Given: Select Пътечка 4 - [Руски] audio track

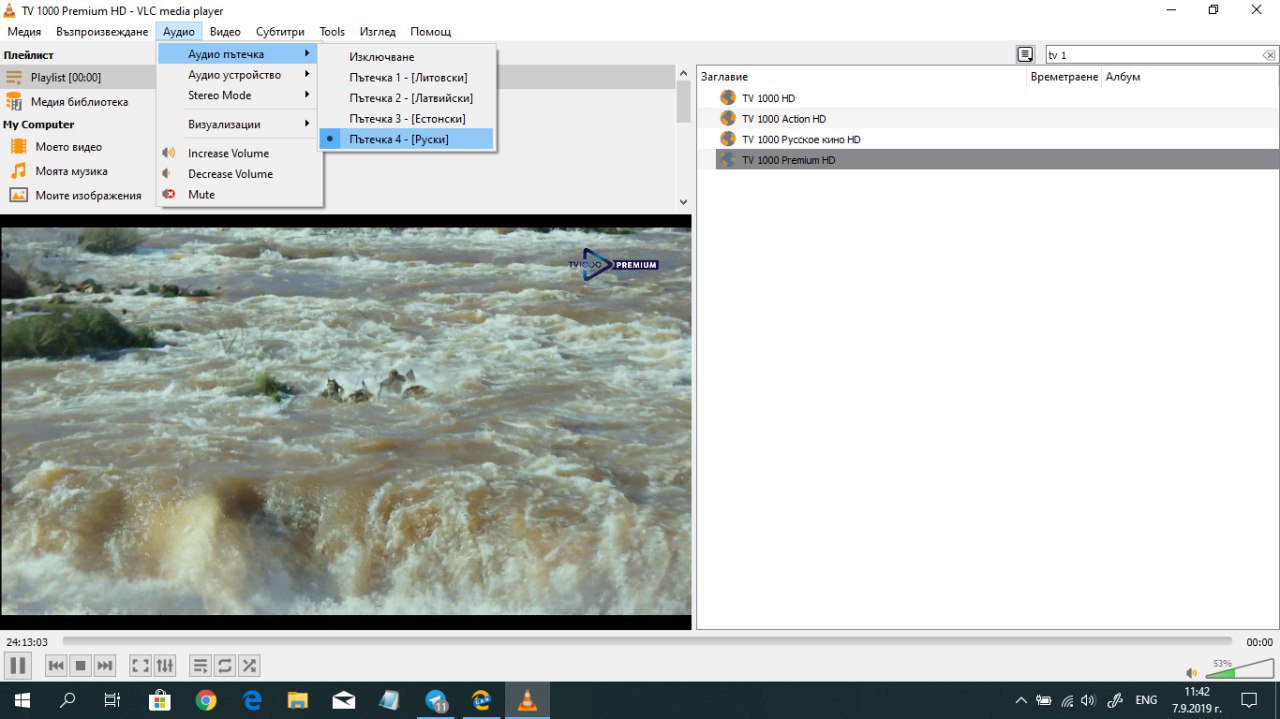Looking at the screenshot, I should pos(406,139).
